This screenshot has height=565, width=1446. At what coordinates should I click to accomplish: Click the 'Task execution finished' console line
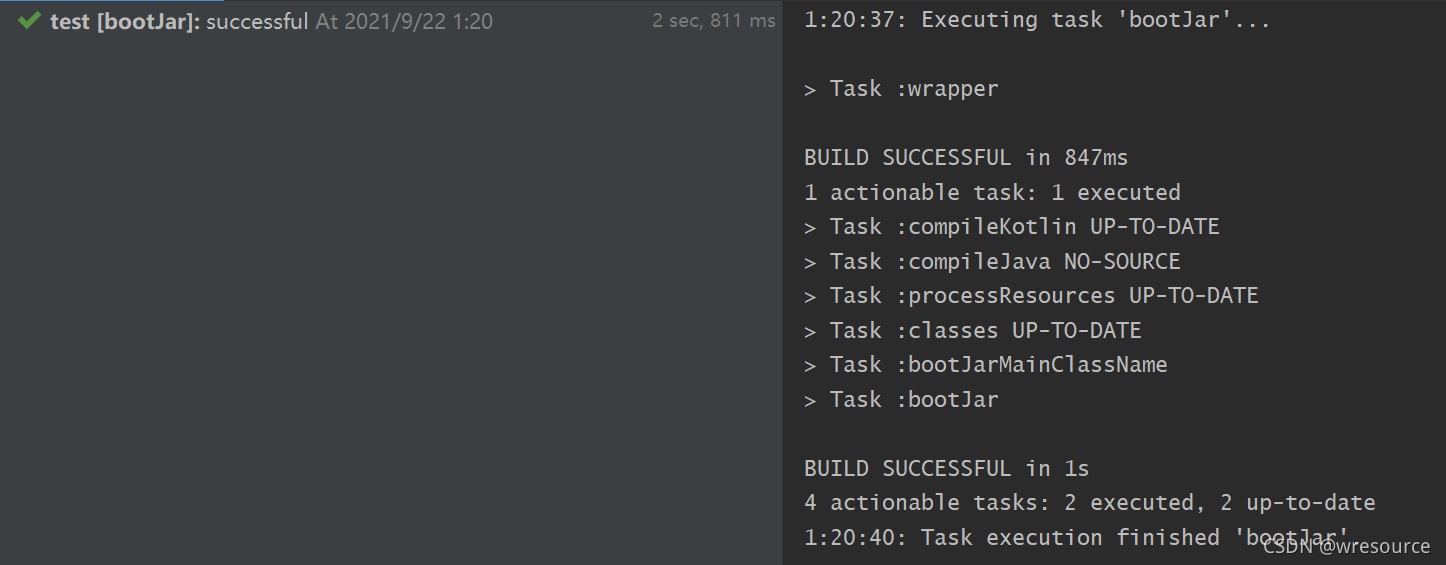coord(1030,538)
